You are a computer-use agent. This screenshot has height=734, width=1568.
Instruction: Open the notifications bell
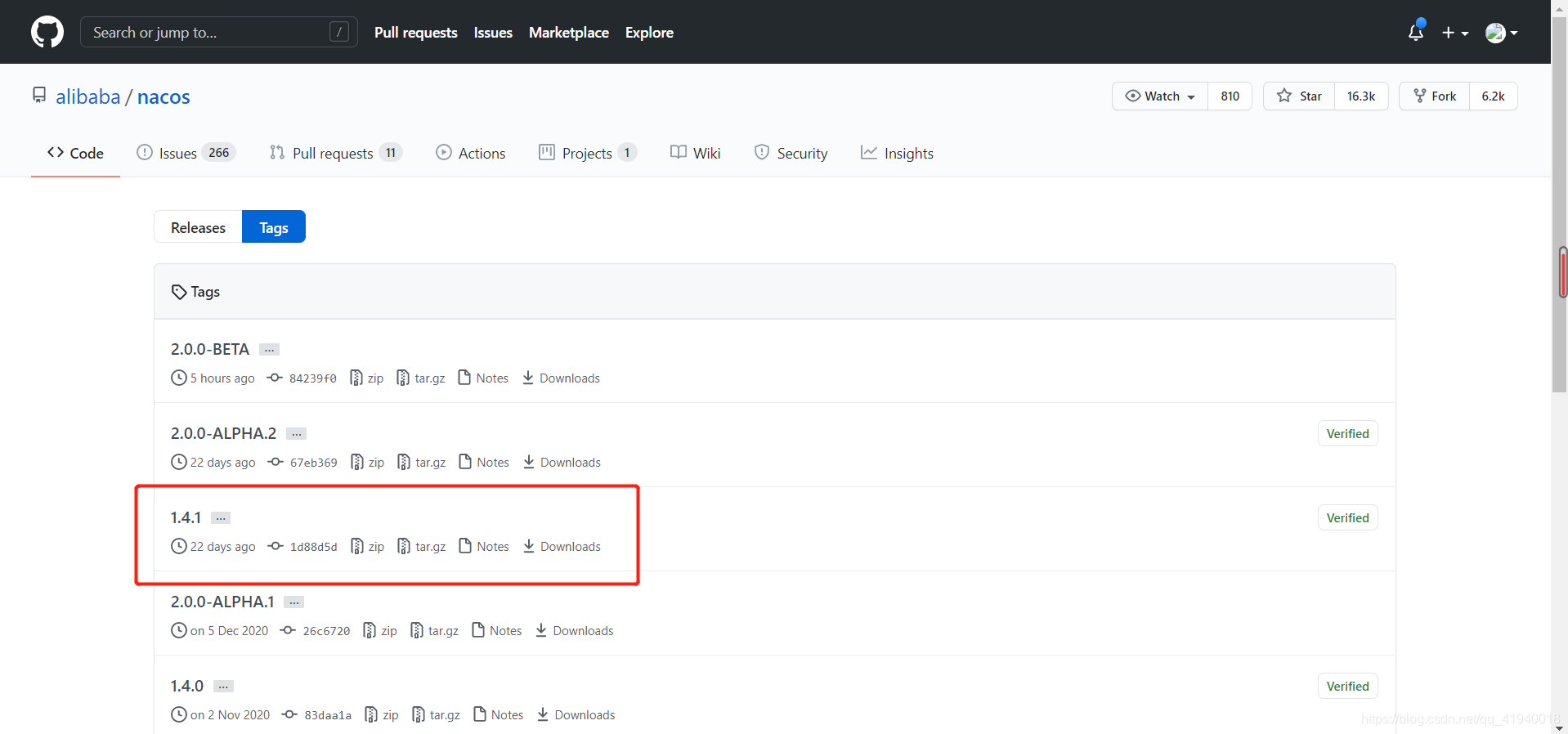pyautogui.click(x=1416, y=32)
